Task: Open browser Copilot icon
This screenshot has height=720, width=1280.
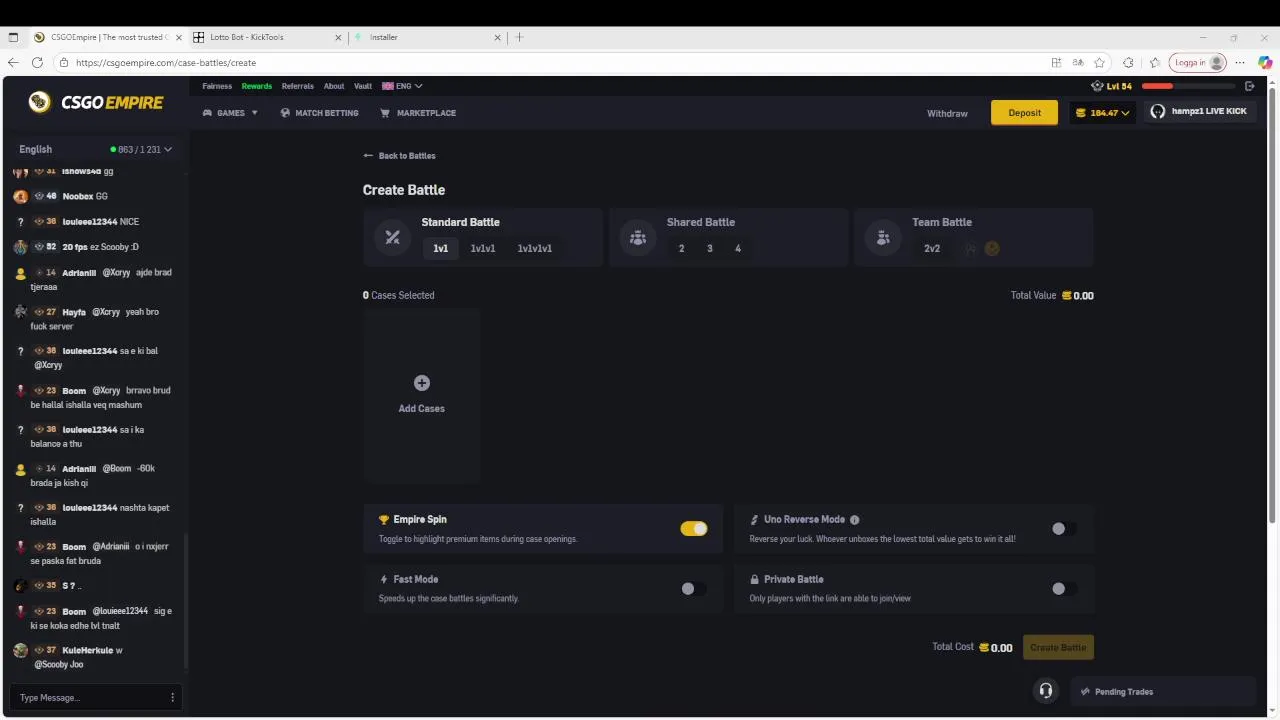Action: (x=1265, y=62)
